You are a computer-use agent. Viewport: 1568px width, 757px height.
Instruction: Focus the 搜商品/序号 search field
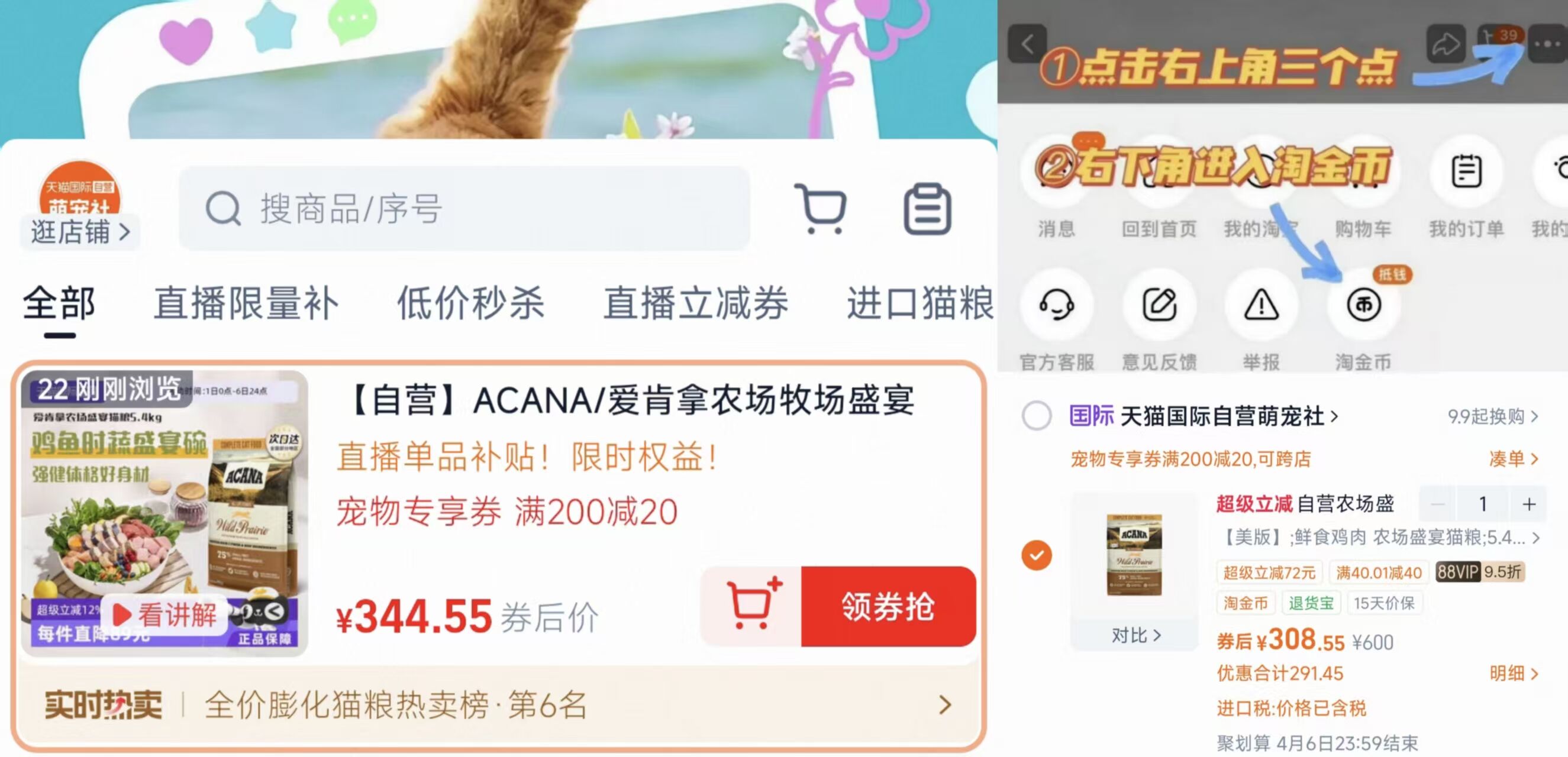coord(464,209)
